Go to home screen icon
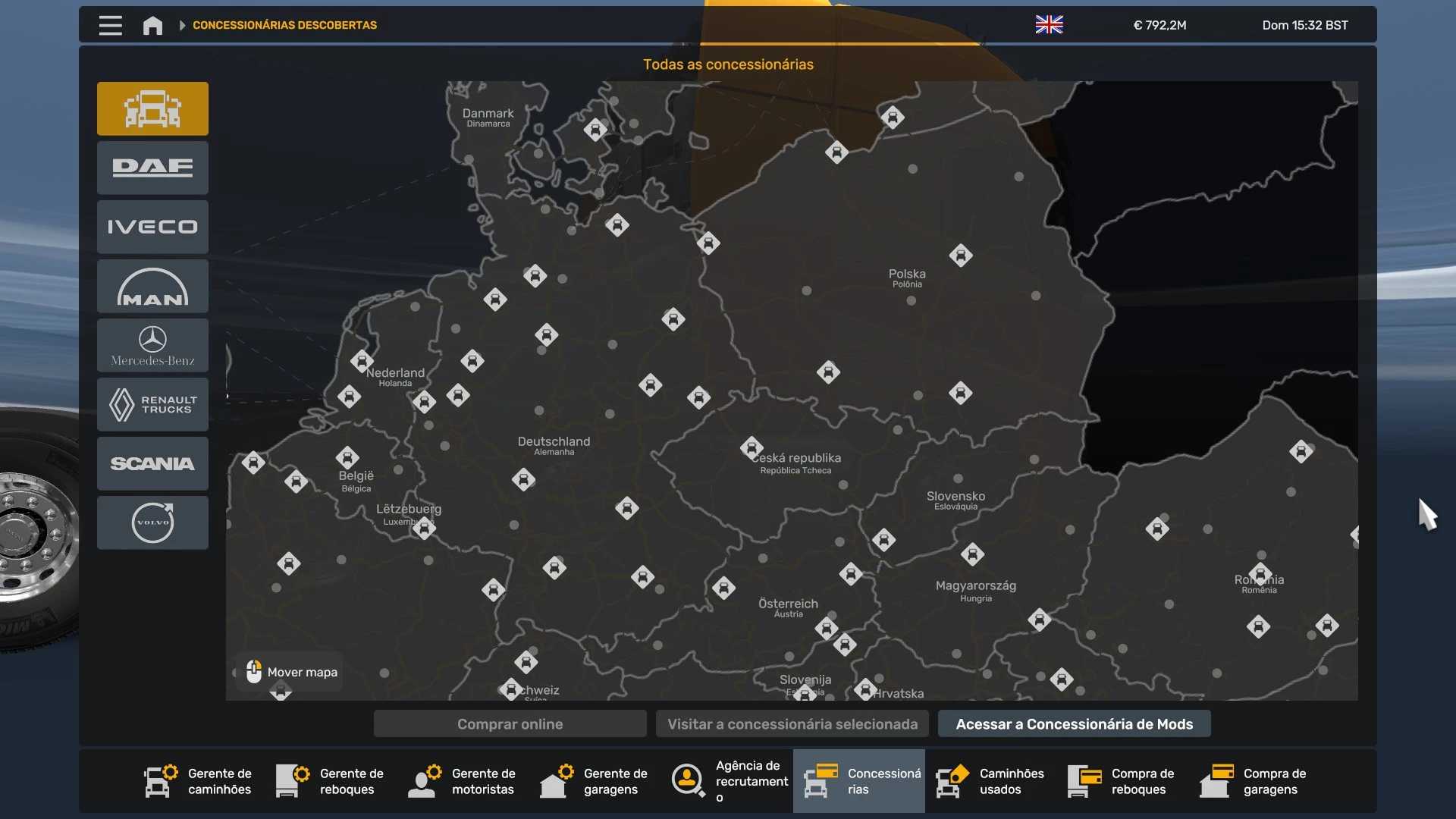This screenshot has height=819, width=1456. click(152, 25)
